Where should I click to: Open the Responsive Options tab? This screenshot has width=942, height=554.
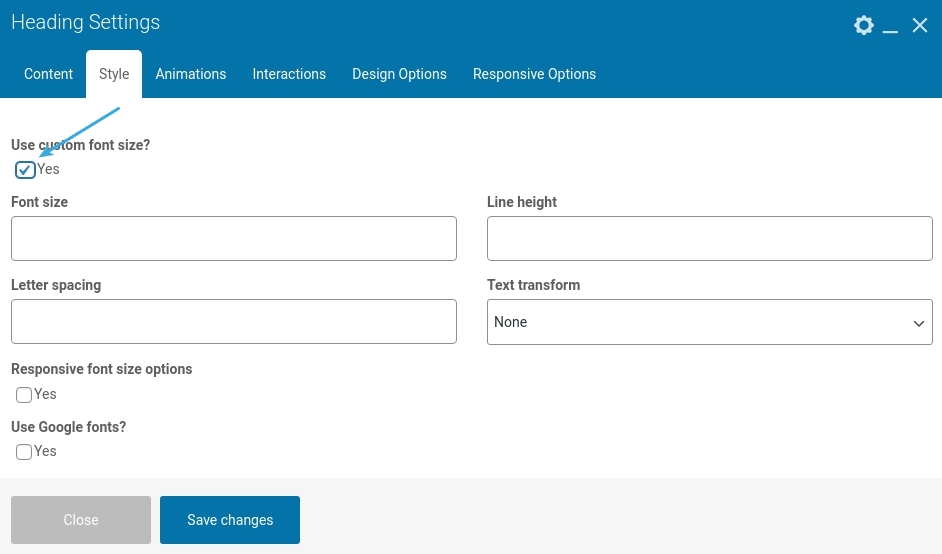pos(534,74)
